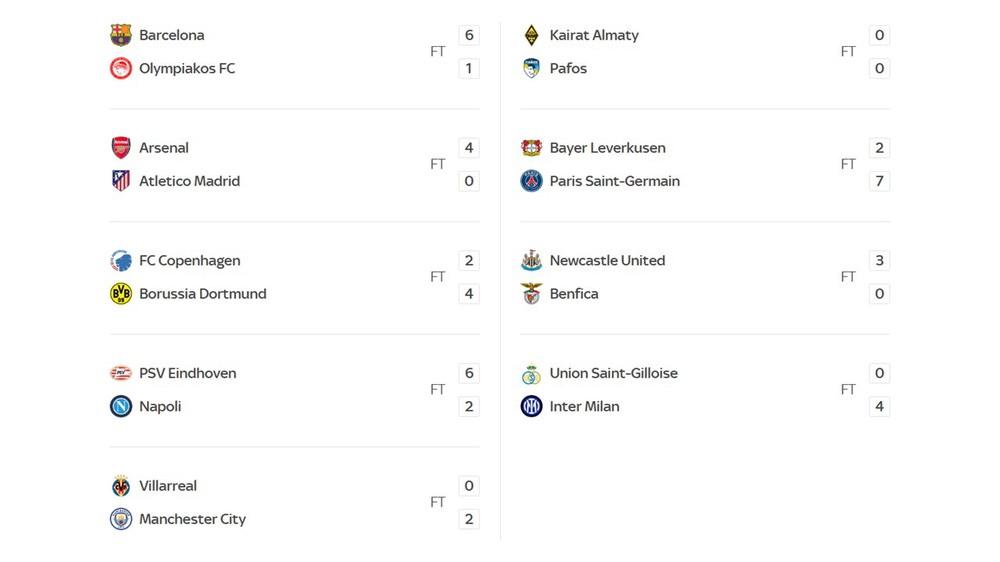Open the Atletico Madrid team link

189,181
